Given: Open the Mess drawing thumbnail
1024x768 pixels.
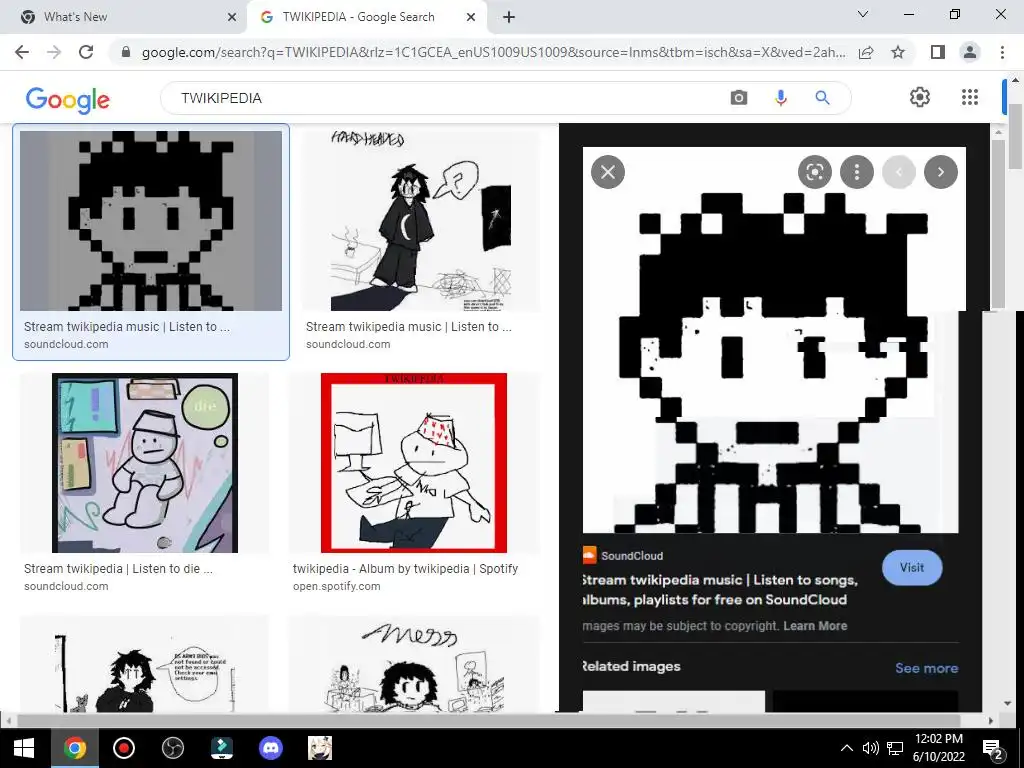Looking at the screenshot, I should tap(414, 664).
